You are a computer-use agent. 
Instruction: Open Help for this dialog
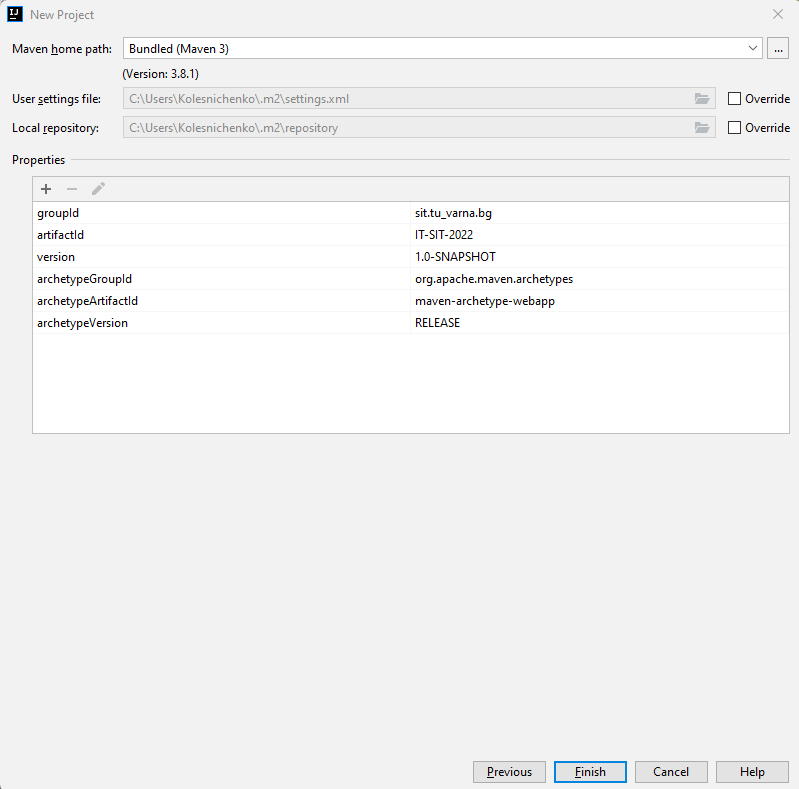click(752, 772)
